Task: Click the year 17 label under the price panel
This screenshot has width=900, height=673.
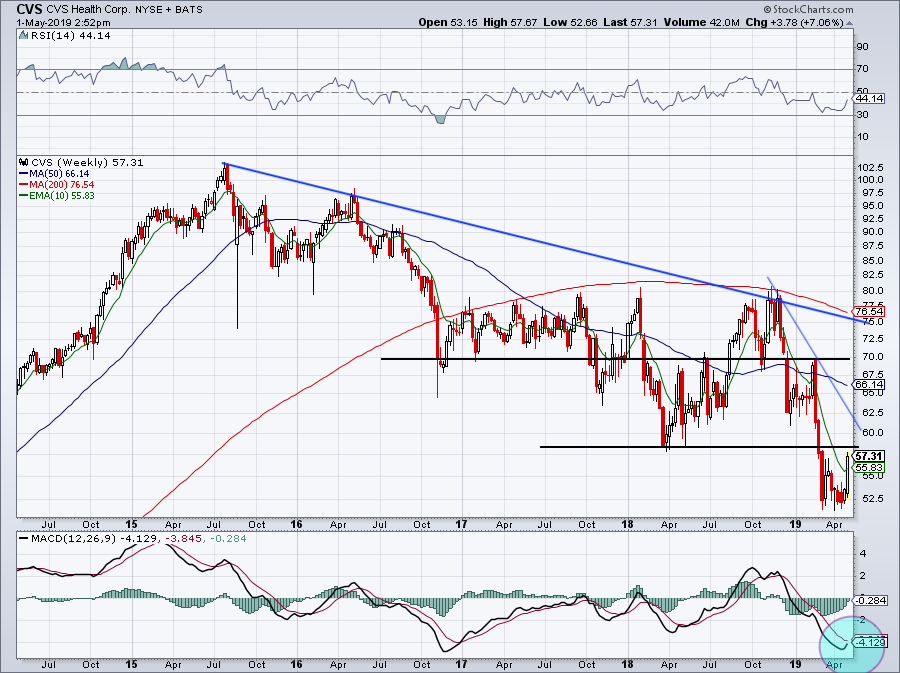Action: pos(461,524)
